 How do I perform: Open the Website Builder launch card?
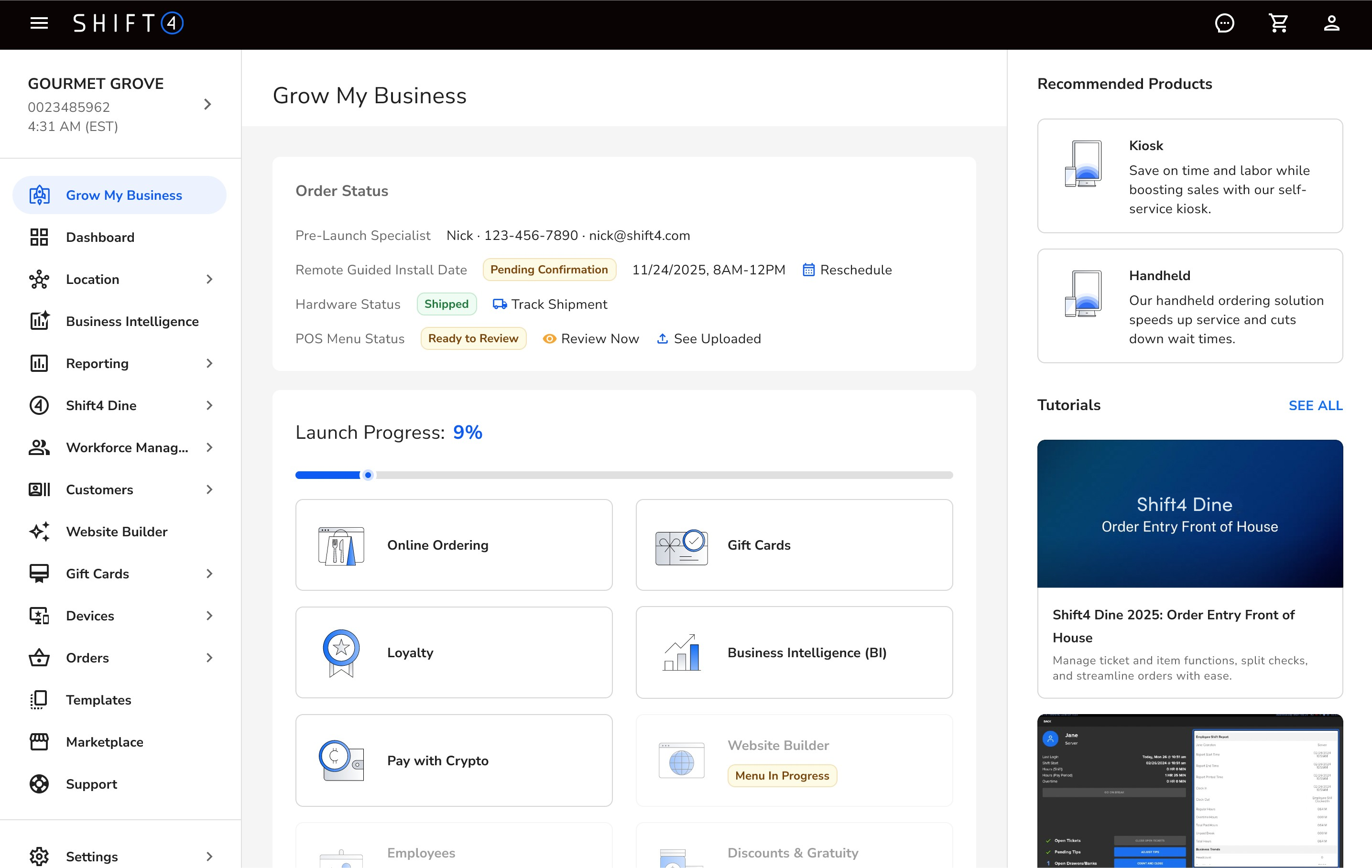pyautogui.click(x=794, y=760)
